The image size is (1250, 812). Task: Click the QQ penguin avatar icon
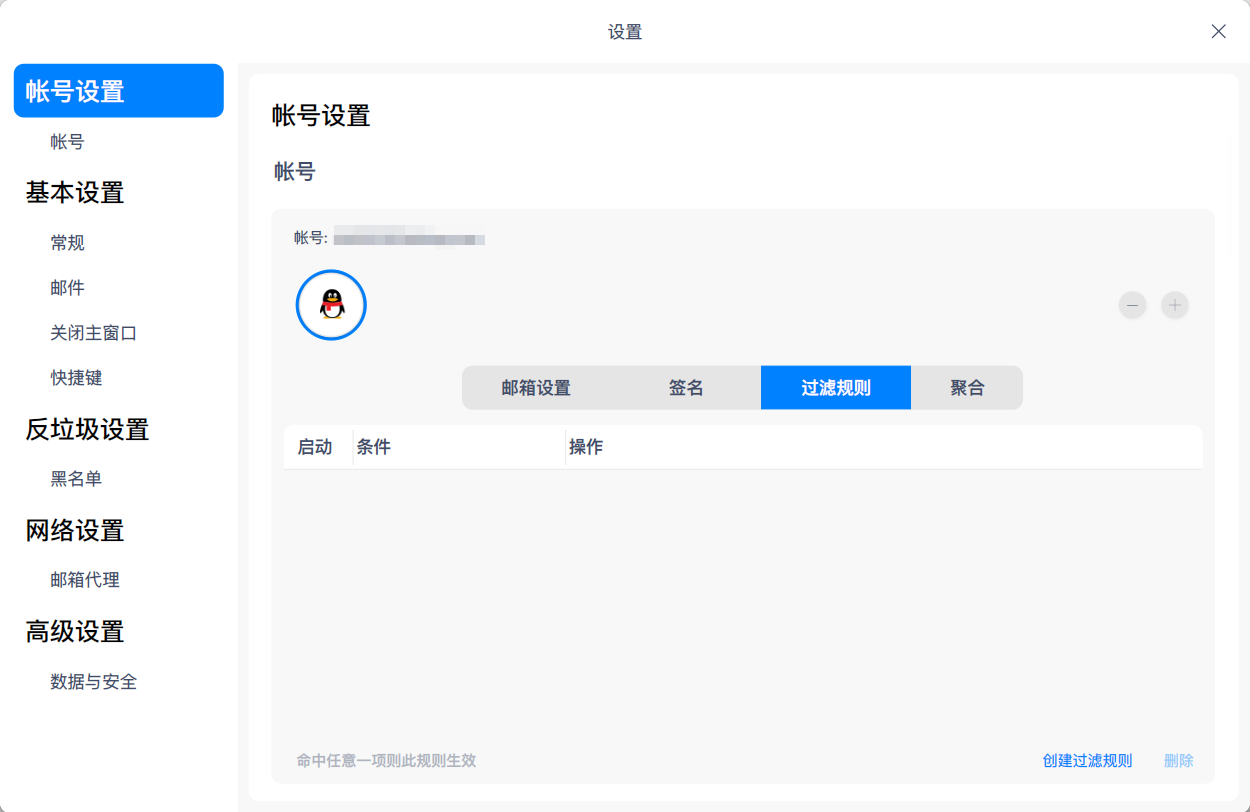(331, 305)
